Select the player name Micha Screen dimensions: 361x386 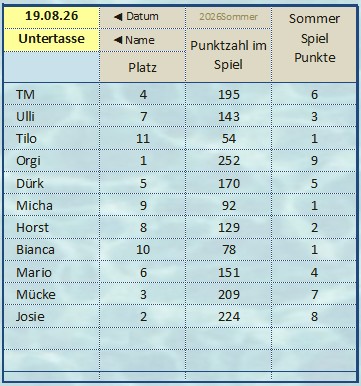(x=34, y=205)
